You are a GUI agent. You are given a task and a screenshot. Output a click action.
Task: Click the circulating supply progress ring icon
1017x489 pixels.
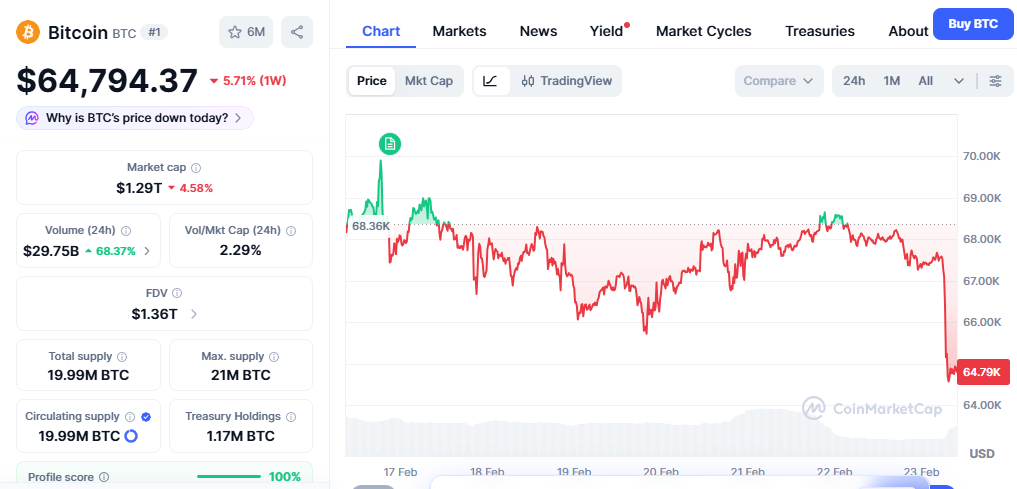[131, 436]
